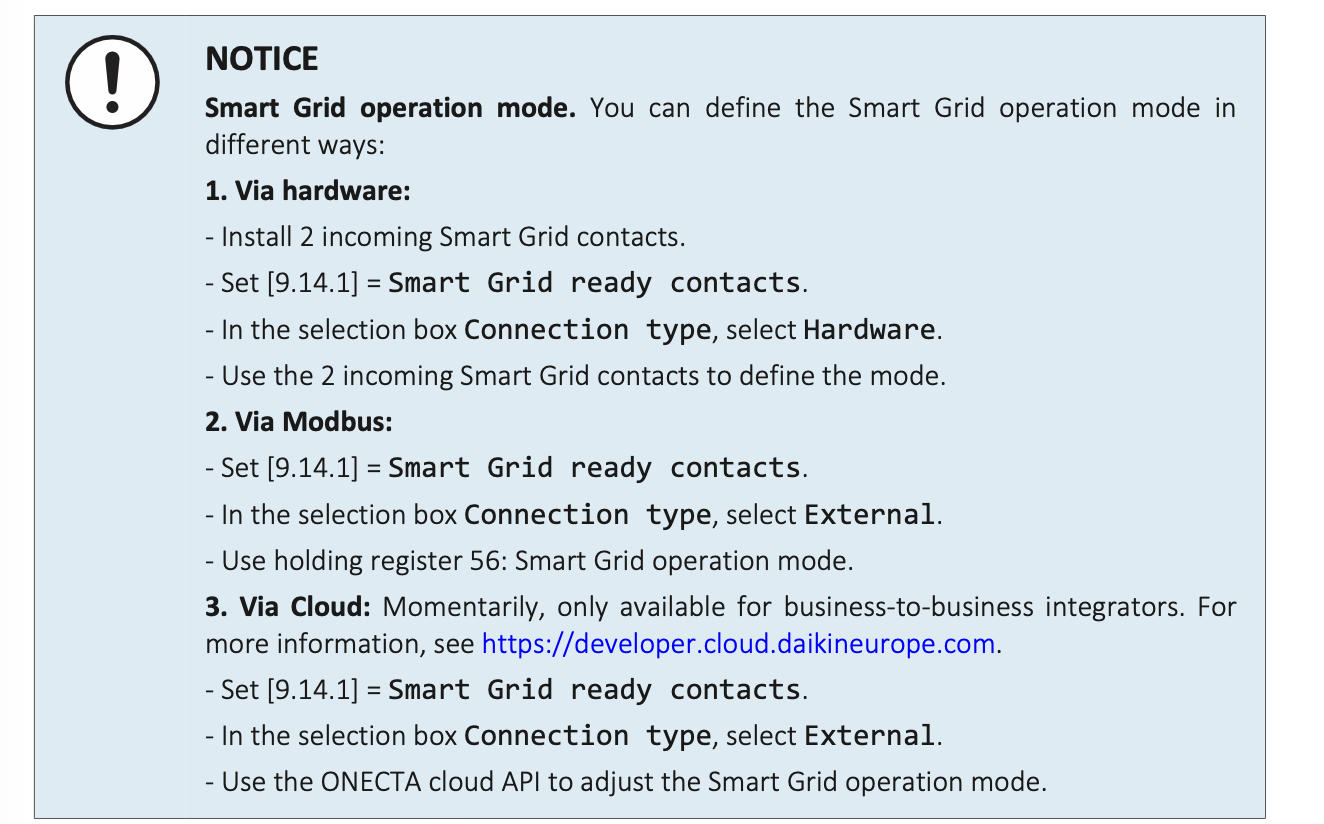1324x824 pixels.
Task: Click the 'ONECTA cloud API' line
Action: pyautogui.click(x=626, y=781)
